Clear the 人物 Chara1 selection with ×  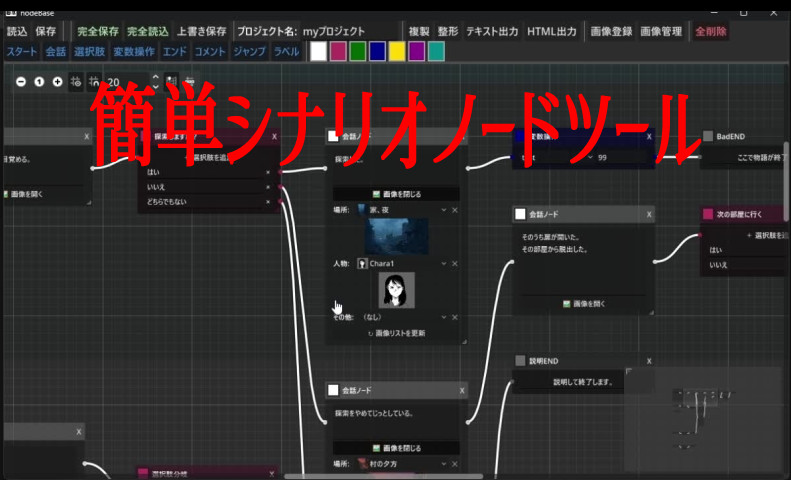[x=455, y=263]
